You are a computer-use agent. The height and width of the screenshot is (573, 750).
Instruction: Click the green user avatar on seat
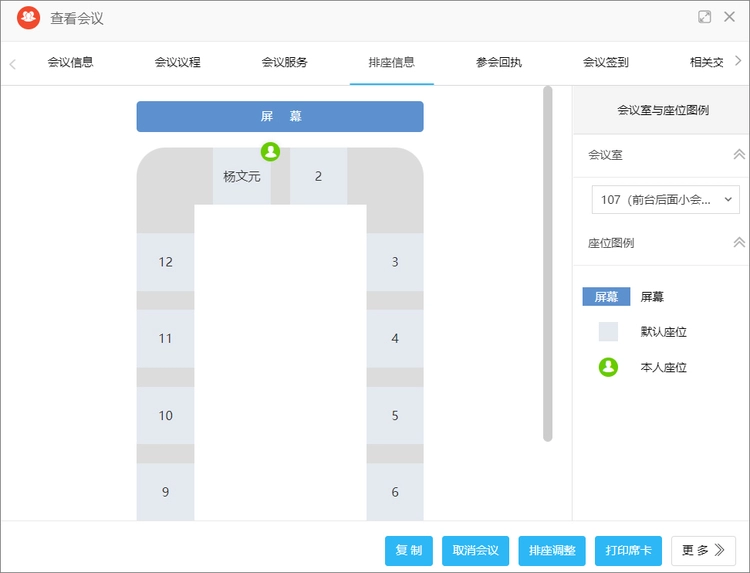point(270,152)
